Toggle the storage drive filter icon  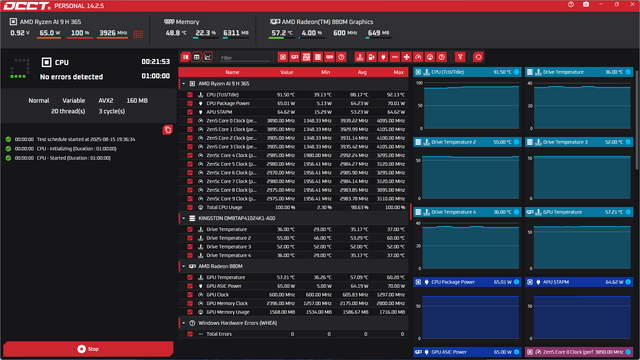pyautogui.click(x=318, y=57)
